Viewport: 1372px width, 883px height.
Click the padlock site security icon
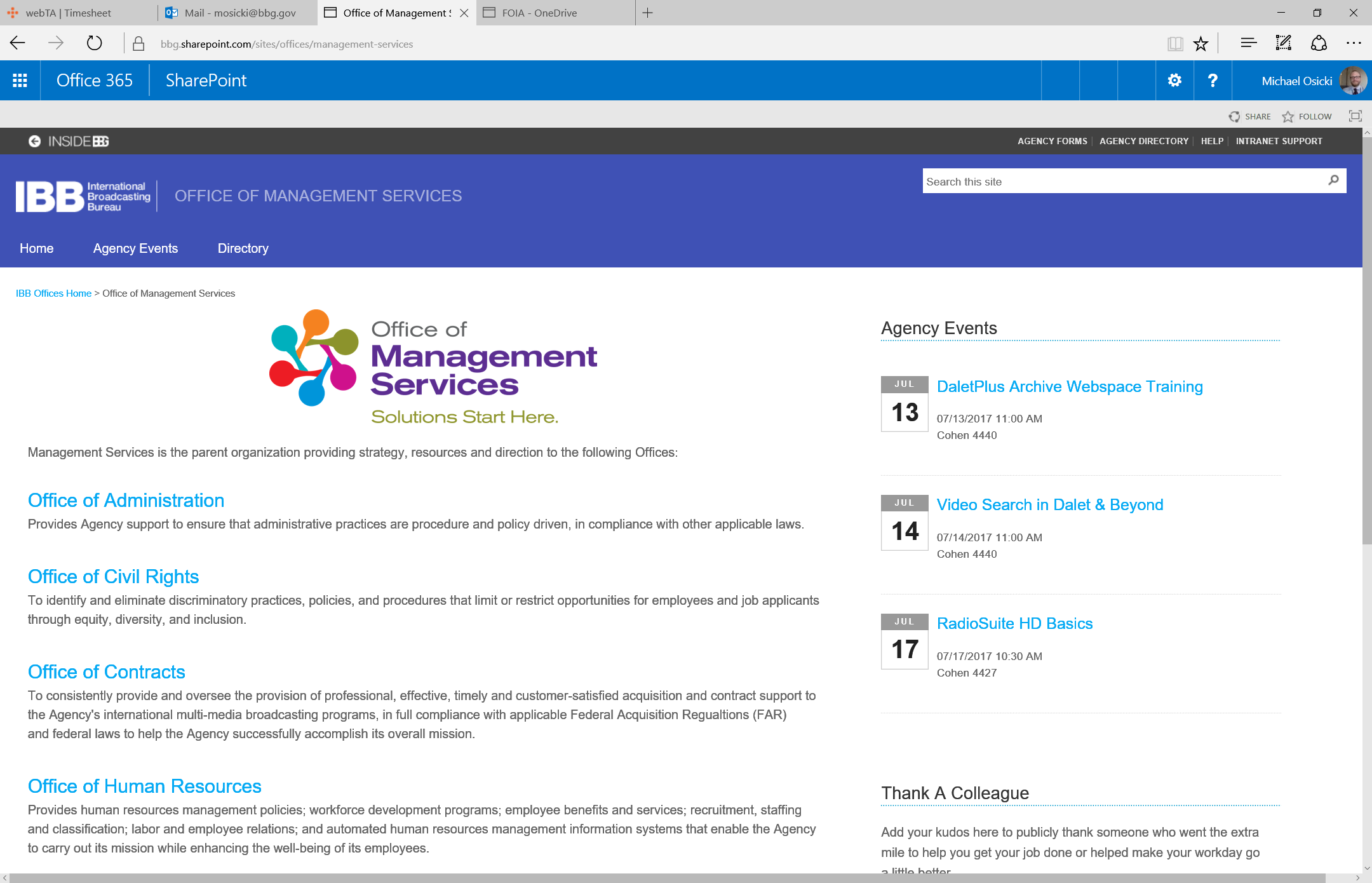point(138,43)
